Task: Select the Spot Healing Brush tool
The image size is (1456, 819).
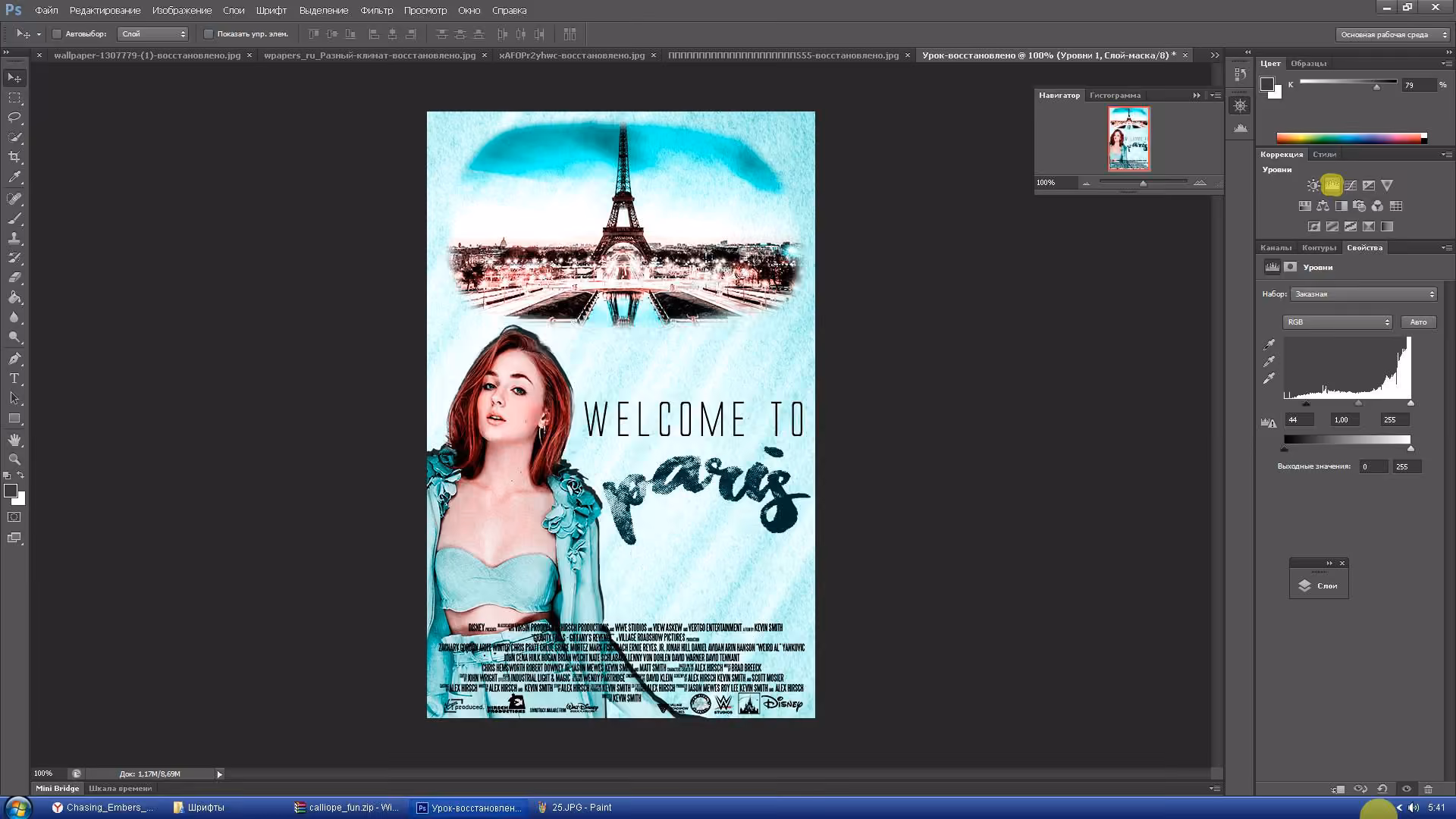Action: pyautogui.click(x=14, y=199)
